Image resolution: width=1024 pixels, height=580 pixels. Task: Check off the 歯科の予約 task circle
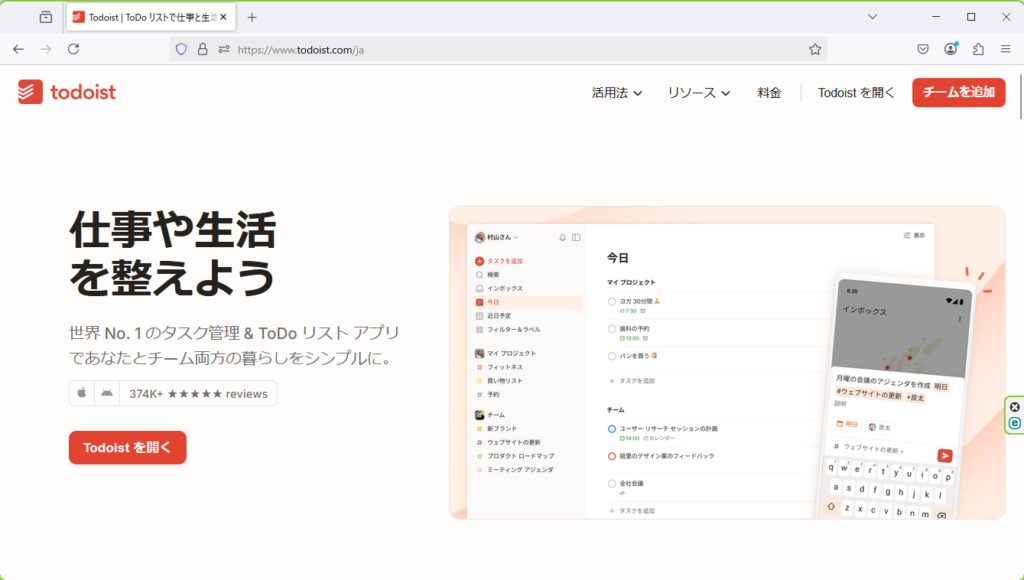pos(612,328)
